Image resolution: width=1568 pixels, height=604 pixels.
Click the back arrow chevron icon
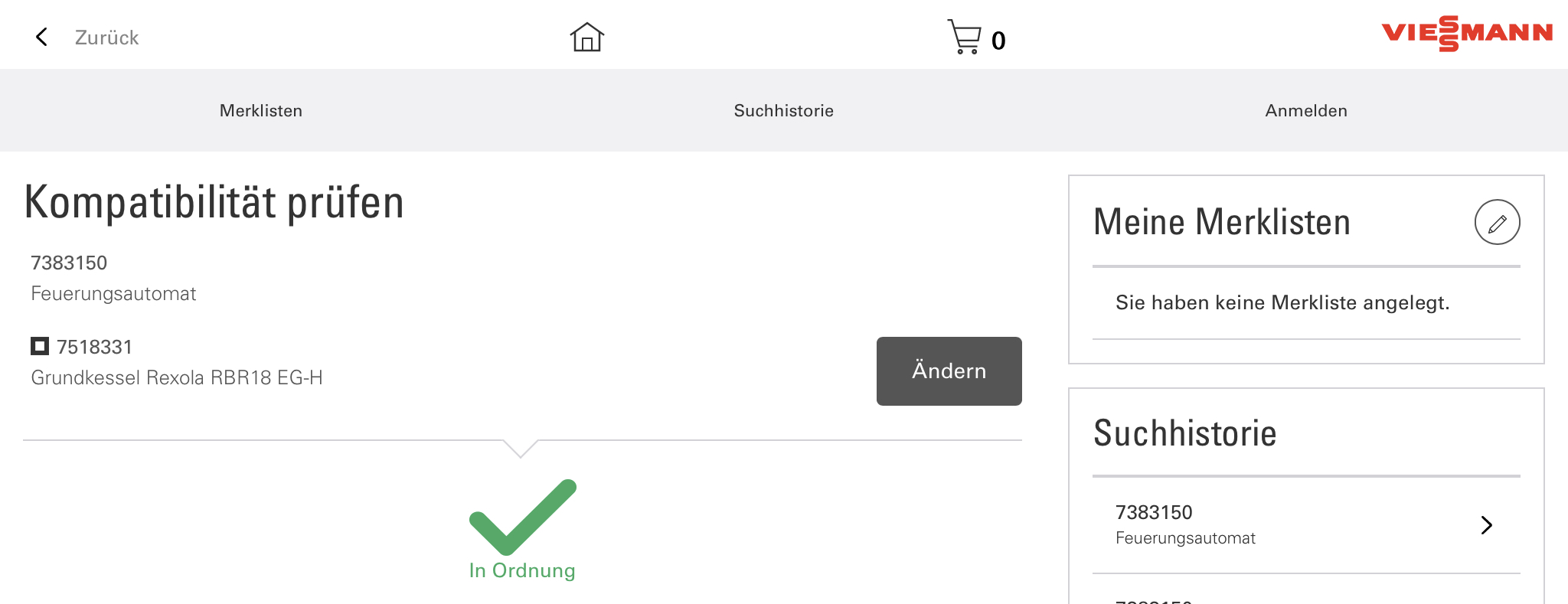pyautogui.click(x=41, y=37)
